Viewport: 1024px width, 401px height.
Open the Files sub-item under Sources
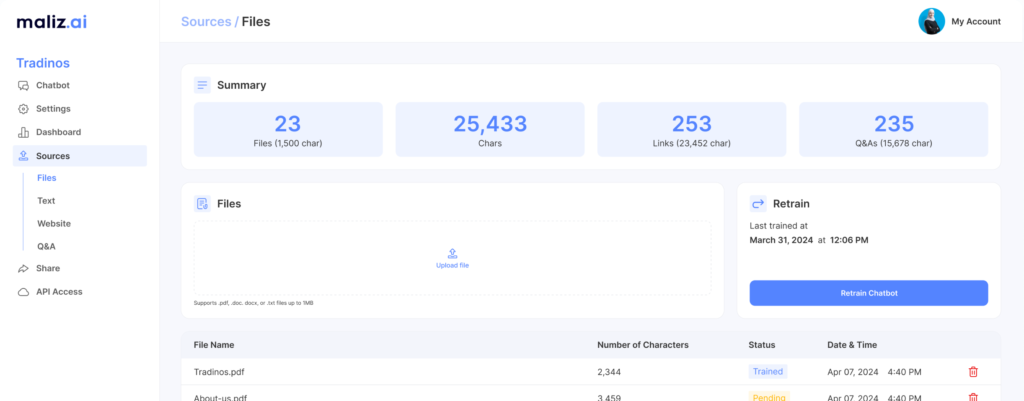click(47, 178)
